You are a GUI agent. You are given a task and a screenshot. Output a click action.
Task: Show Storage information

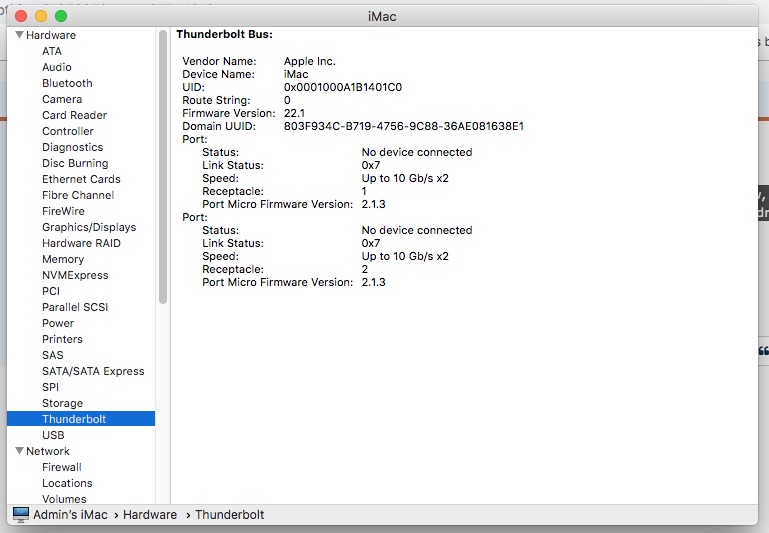click(x=62, y=403)
